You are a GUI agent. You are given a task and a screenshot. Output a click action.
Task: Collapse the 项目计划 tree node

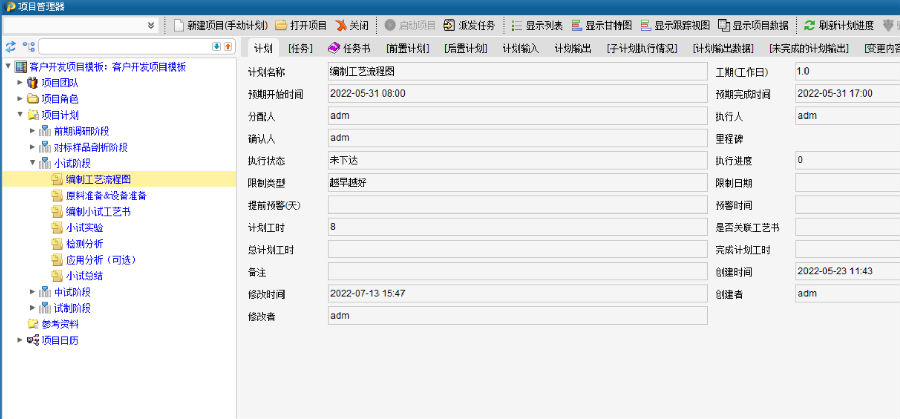[x=20, y=115]
